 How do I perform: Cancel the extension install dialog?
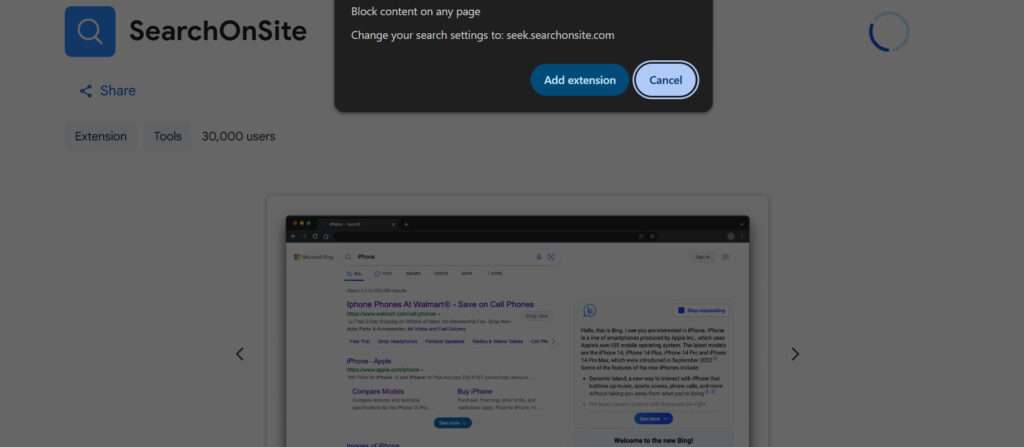pos(665,80)
